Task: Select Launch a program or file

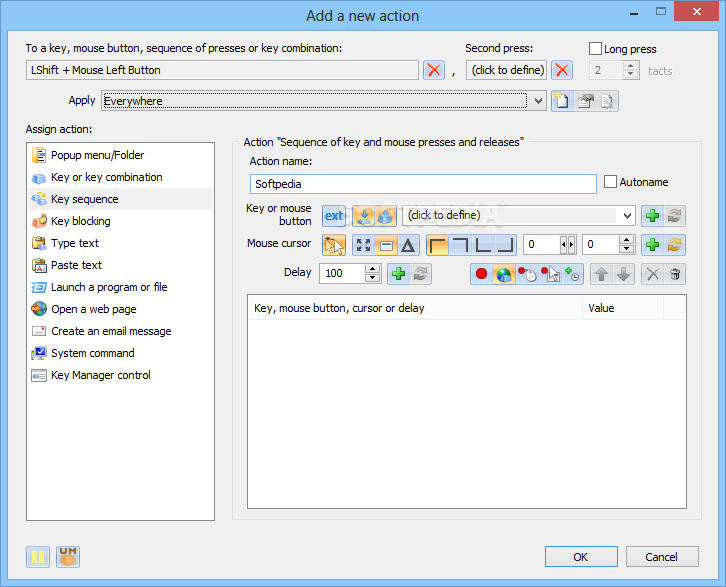Action: (120, 287)
